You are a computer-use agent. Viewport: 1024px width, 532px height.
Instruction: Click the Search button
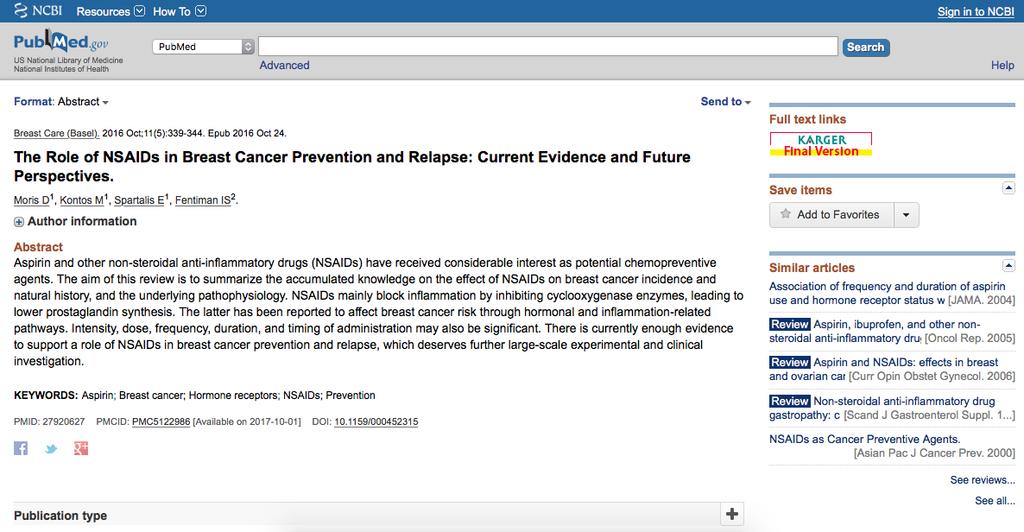pos(865,47)
